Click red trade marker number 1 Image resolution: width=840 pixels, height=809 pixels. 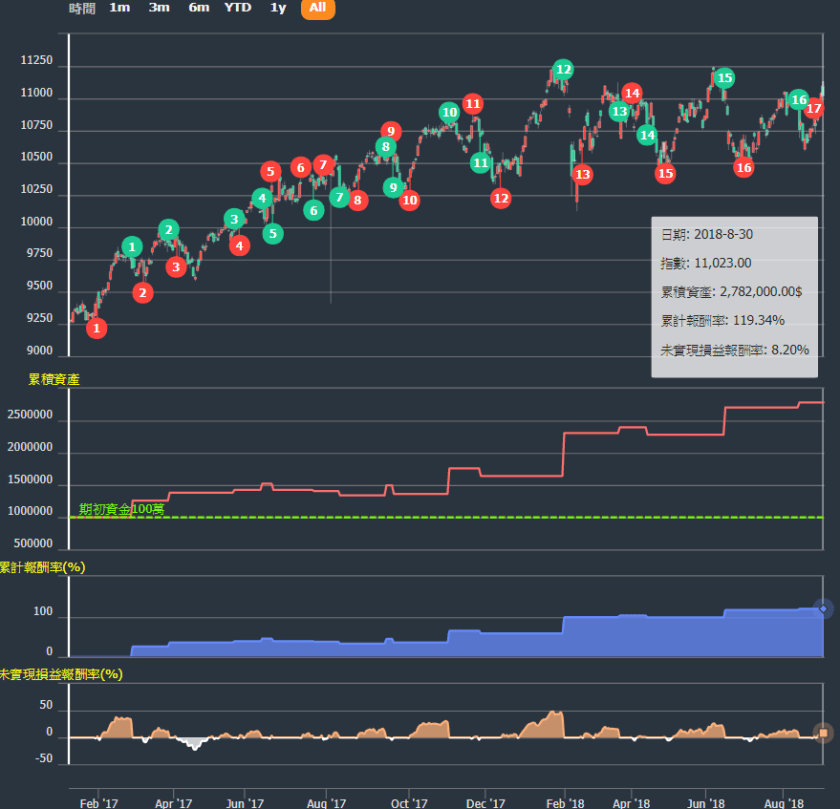[96, 328]
